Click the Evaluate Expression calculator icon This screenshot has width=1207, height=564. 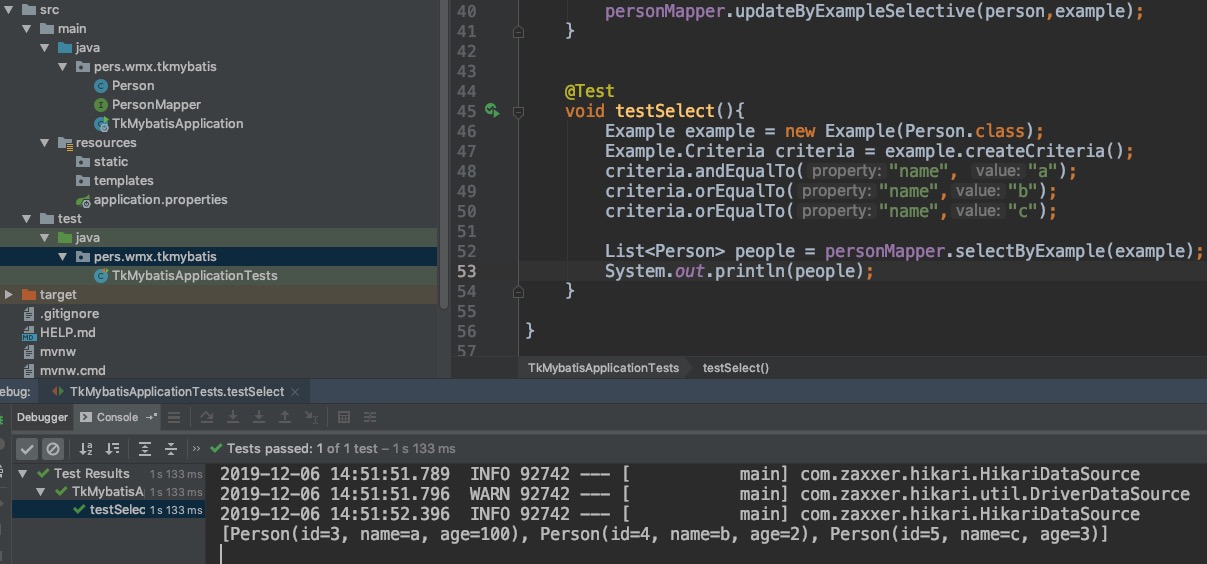click(x=343, y=417)
